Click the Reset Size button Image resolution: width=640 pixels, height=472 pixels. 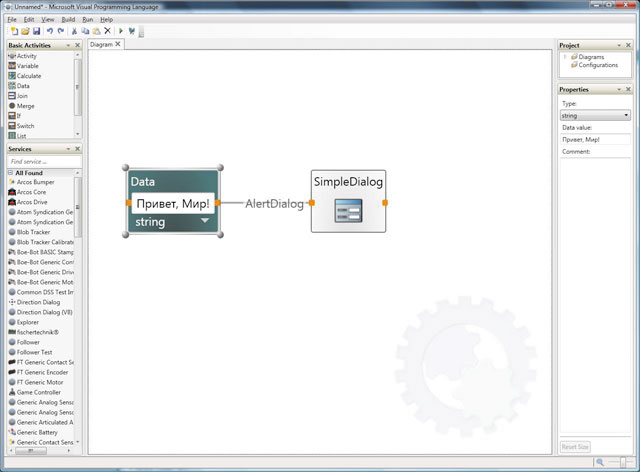574,446
